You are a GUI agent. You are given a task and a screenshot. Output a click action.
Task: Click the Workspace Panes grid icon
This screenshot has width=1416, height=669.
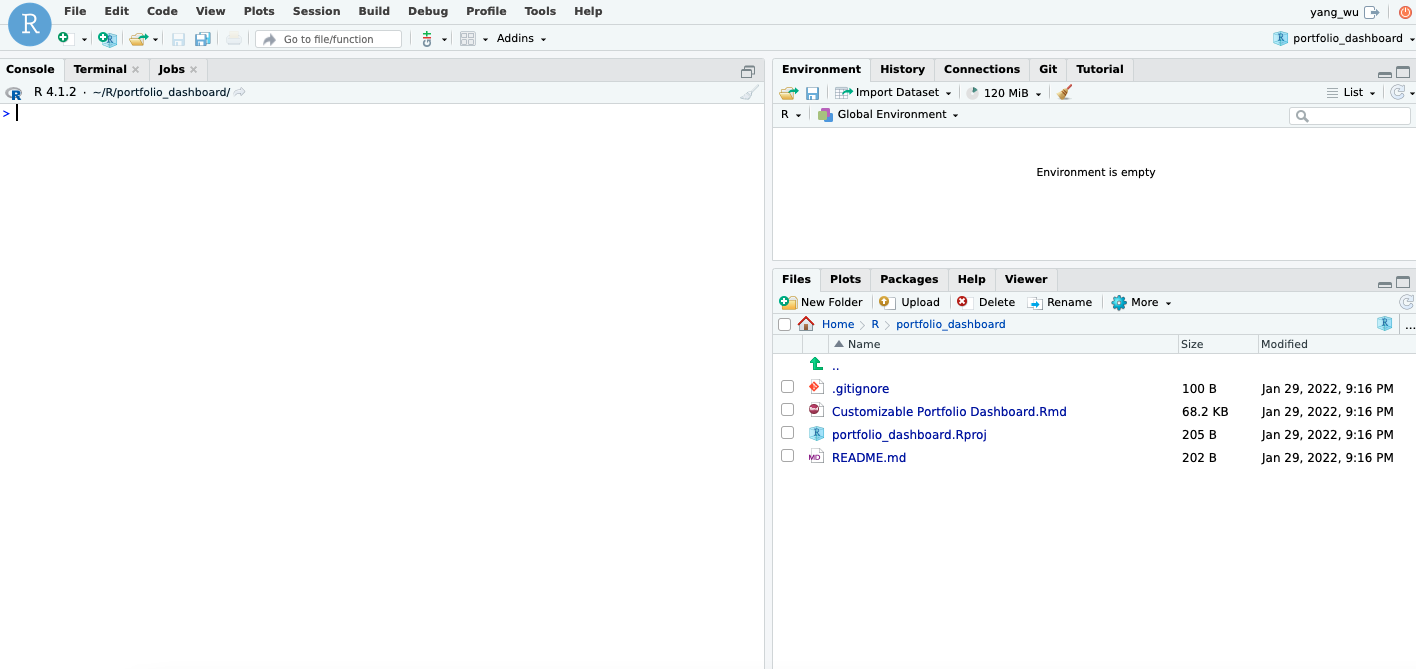point(467,39)
